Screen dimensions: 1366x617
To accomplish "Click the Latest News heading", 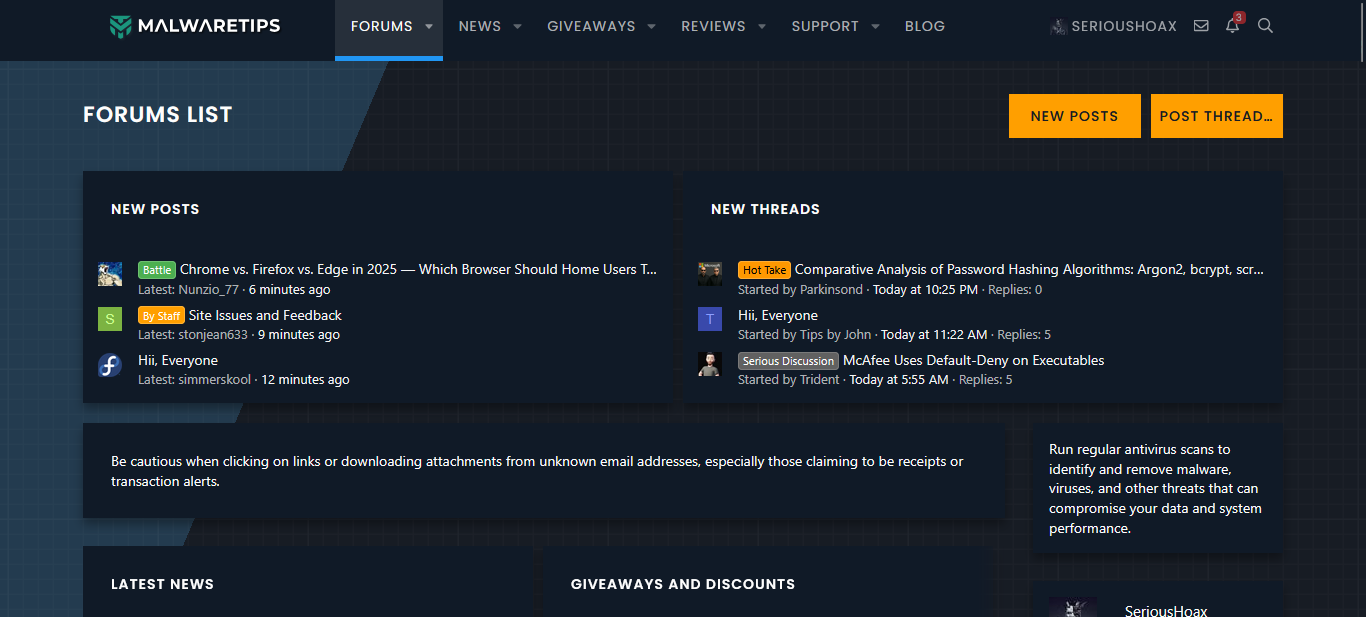I will (x=162, y=584).
